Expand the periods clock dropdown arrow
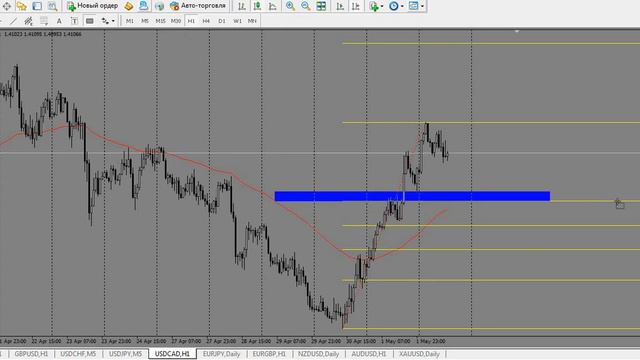The height and width of the screenshot is (360, 640). [402, 6]
